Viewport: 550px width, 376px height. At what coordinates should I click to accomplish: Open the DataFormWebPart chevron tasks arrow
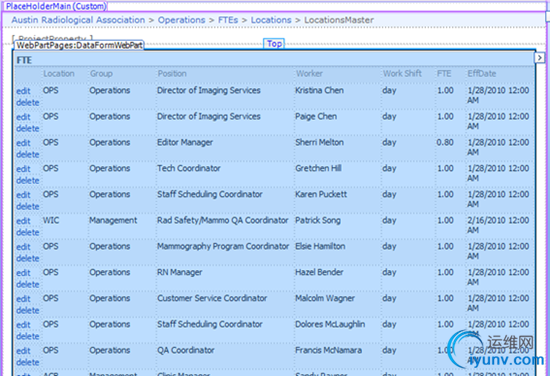pos(539,58)
